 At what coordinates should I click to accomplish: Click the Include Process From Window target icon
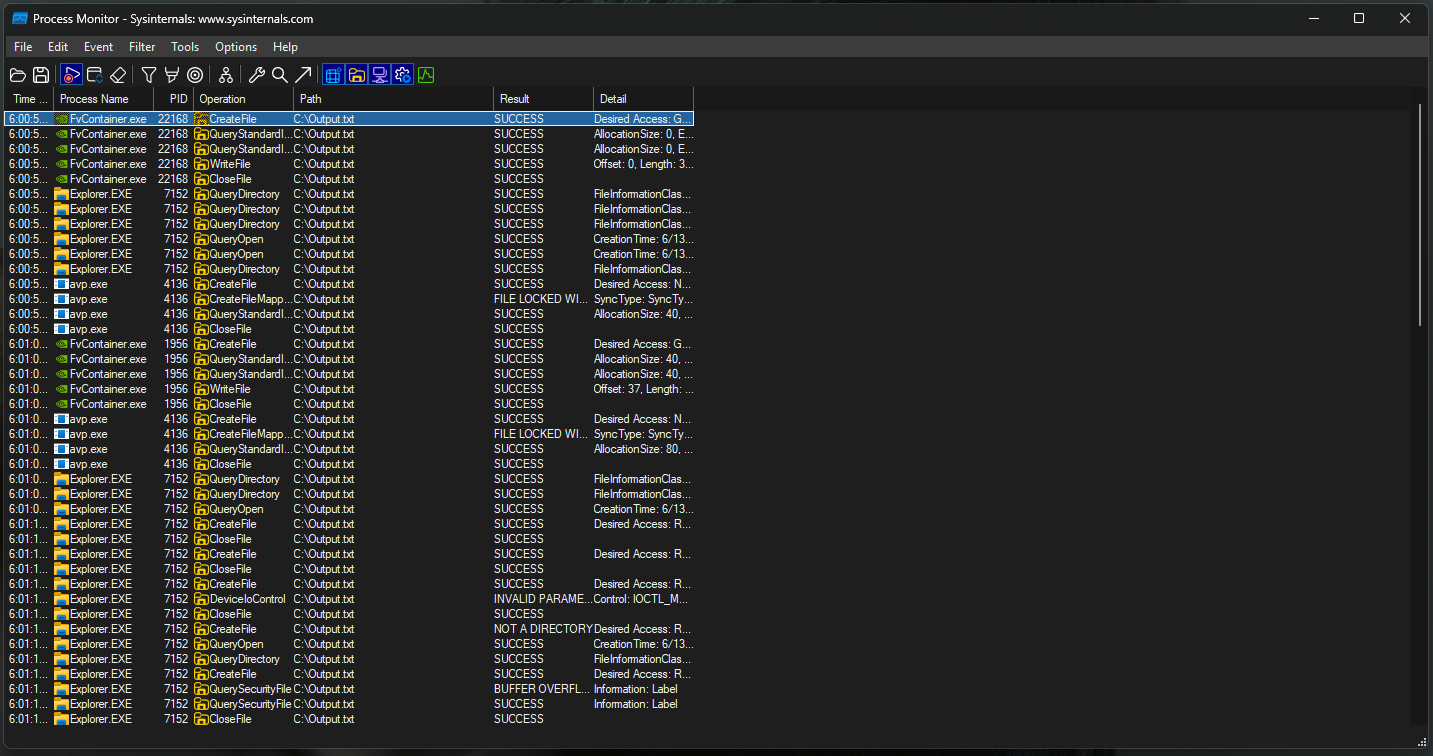point(195,75)
